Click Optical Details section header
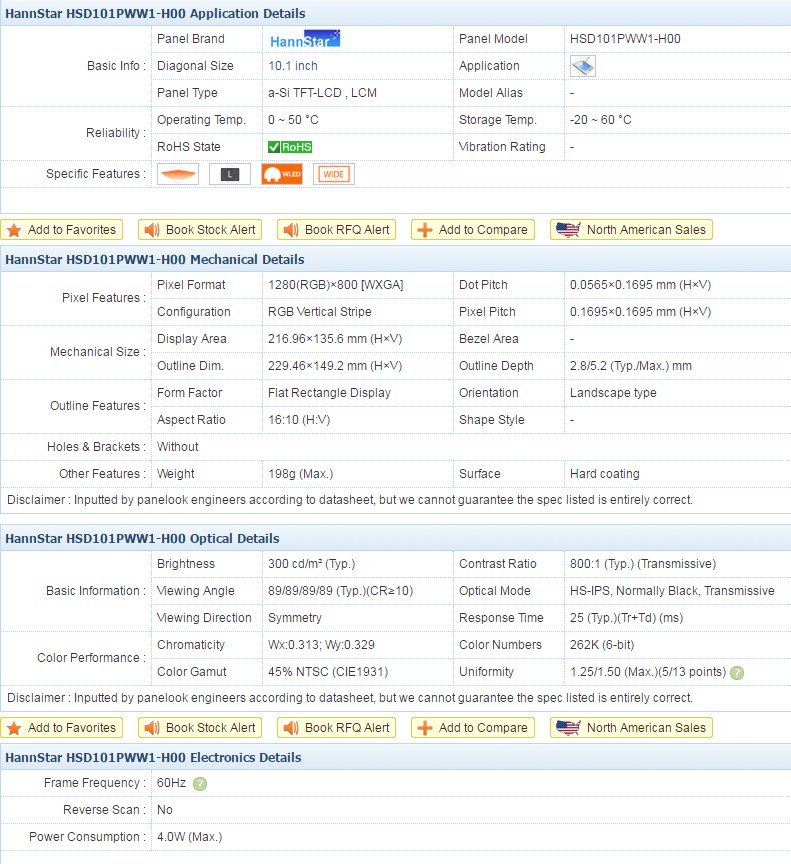 (x=396, y=538)
